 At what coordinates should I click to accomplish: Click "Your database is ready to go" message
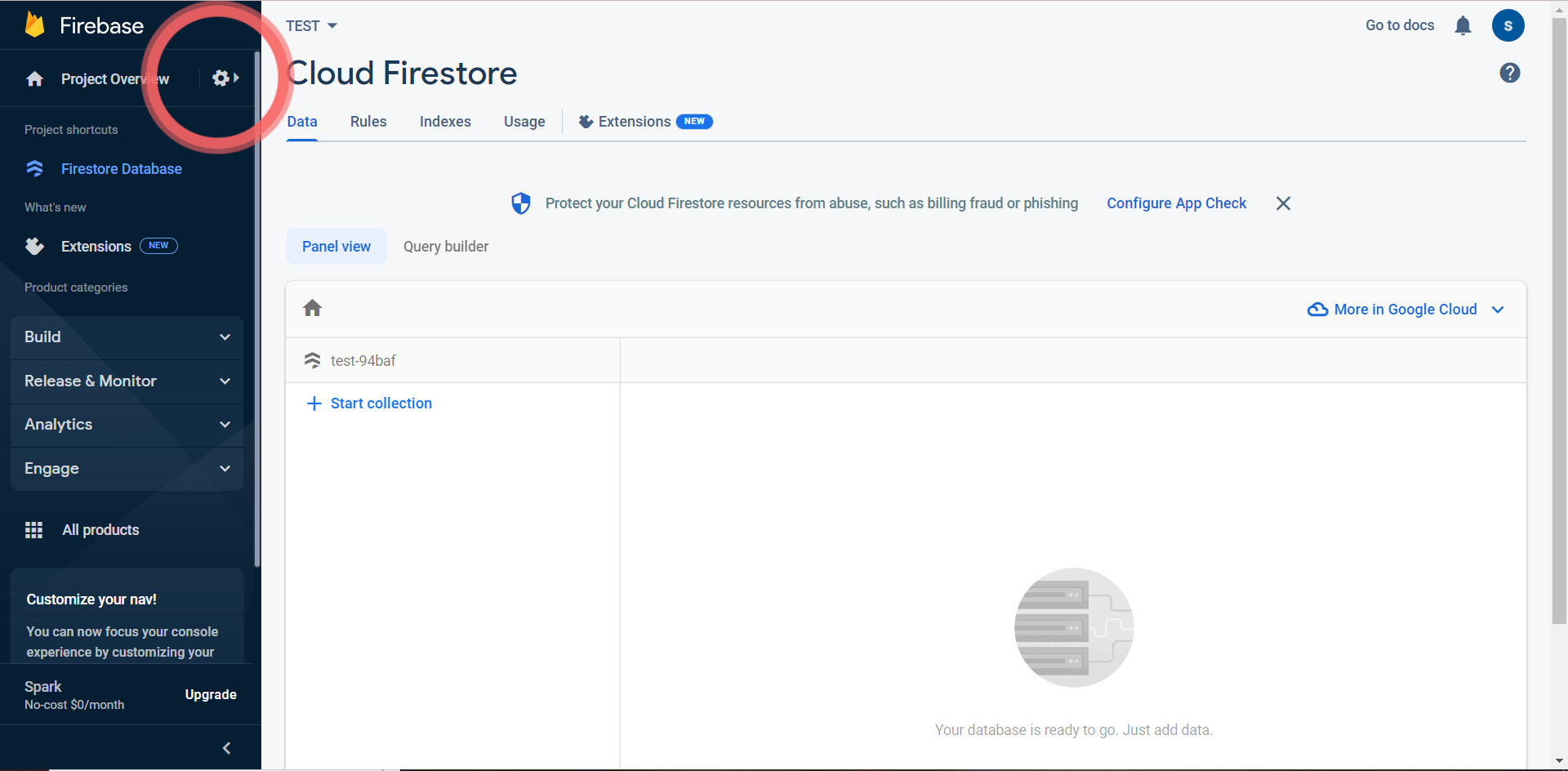pyautogui.click(x=1074, y=730)
